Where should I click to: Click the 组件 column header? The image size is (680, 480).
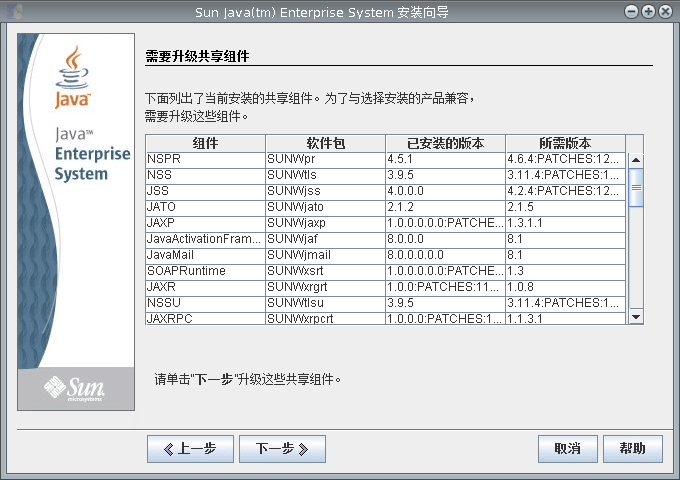coord(206,143)
